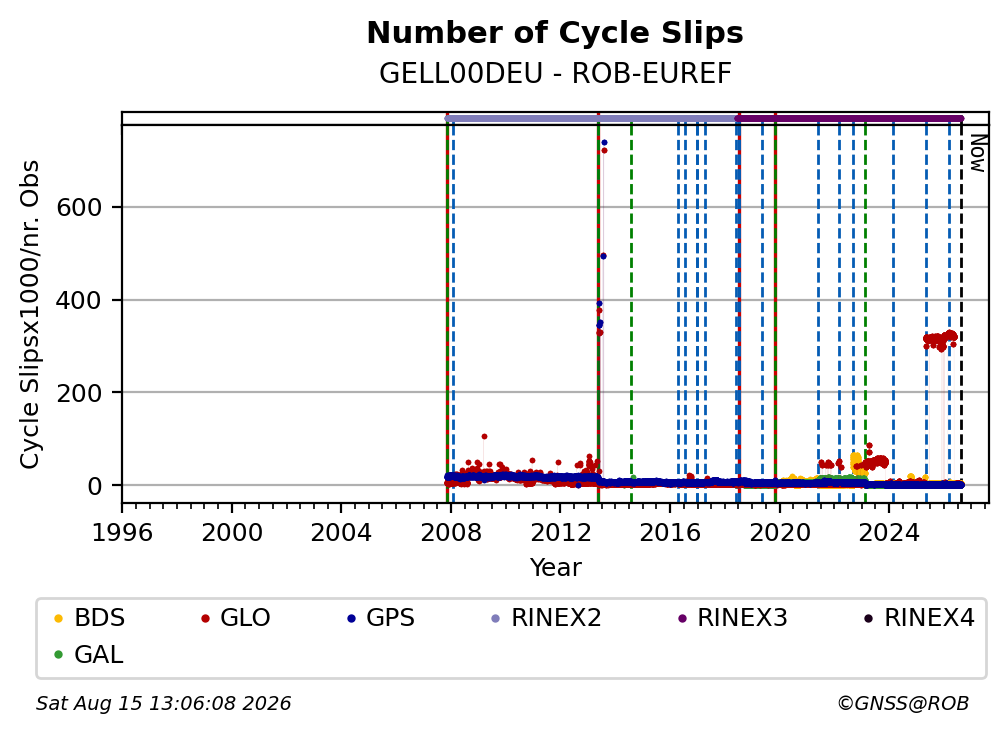This screenshot has height=734, width=1008.
Task: Click the dark purple RINEX3 bar atop the chart
Action: (849, 119)
